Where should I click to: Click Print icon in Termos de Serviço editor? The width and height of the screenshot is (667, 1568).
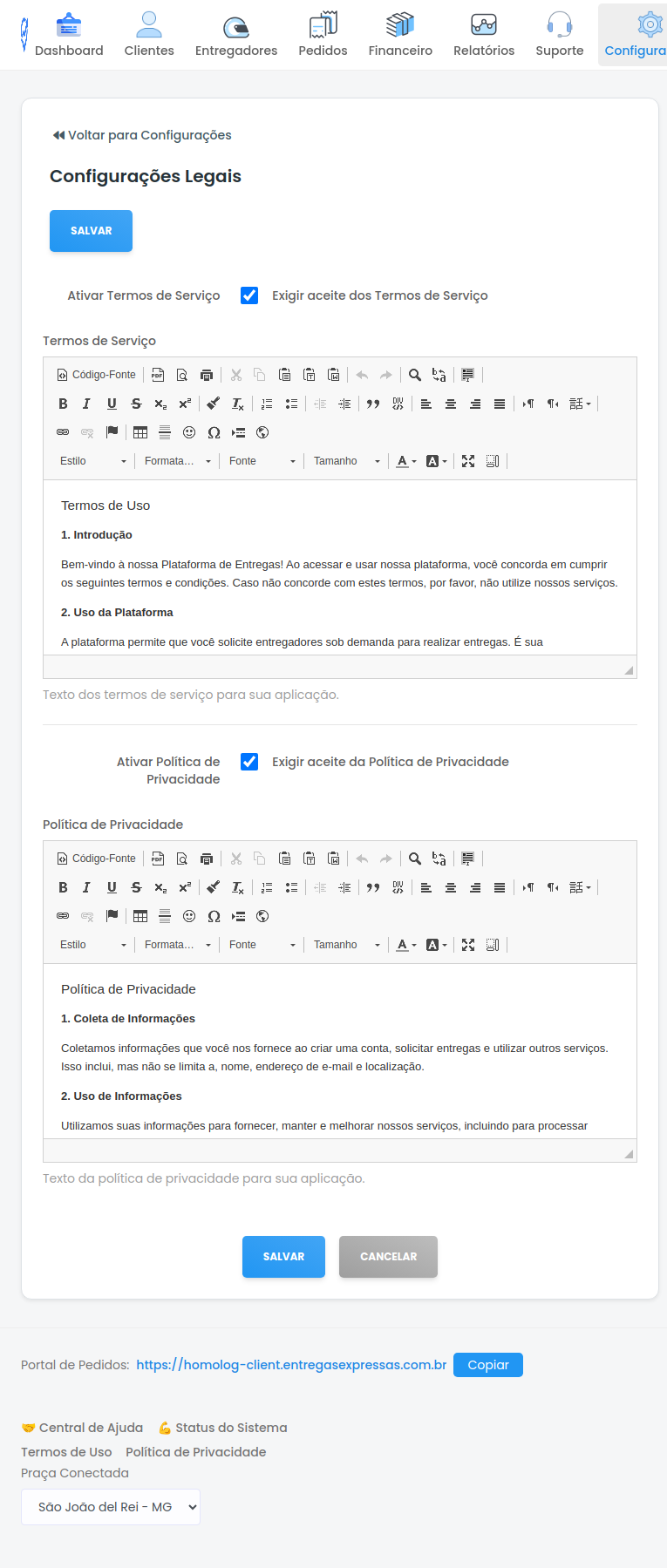coord(207,375)
